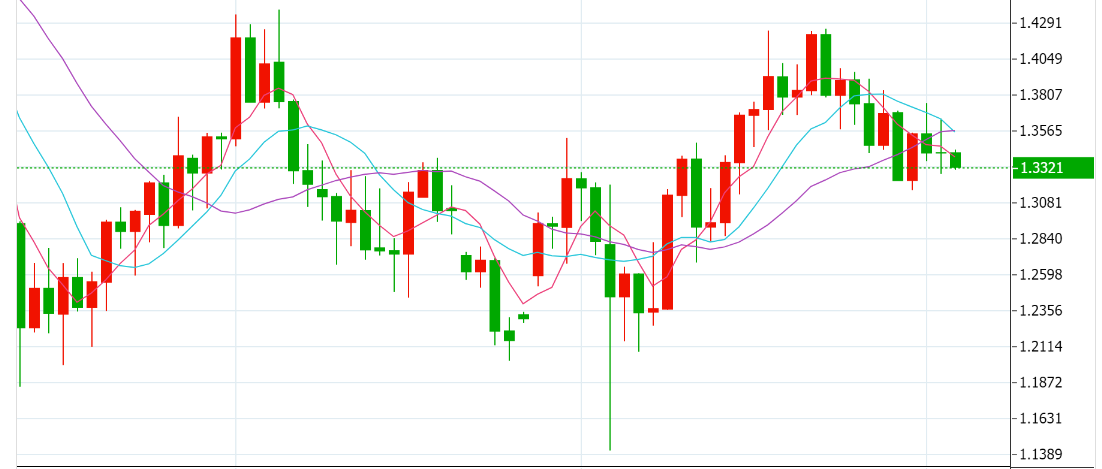Click the 1.1872 price axis label
Image resolution: width=1102 pixels, height=469 pixels.
[x=1040, y=383]
